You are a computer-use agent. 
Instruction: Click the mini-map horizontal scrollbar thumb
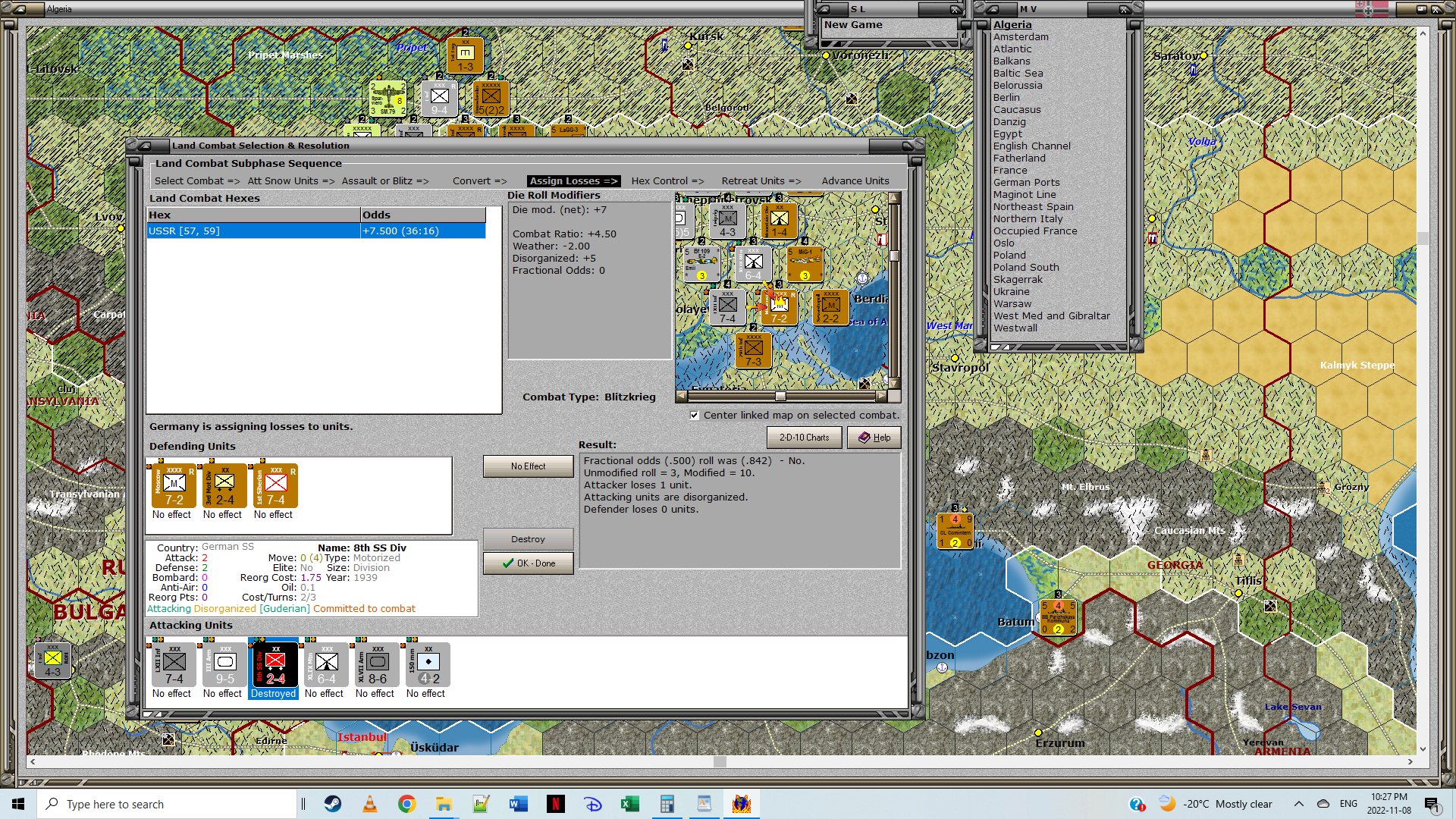(x=780, y=396)
